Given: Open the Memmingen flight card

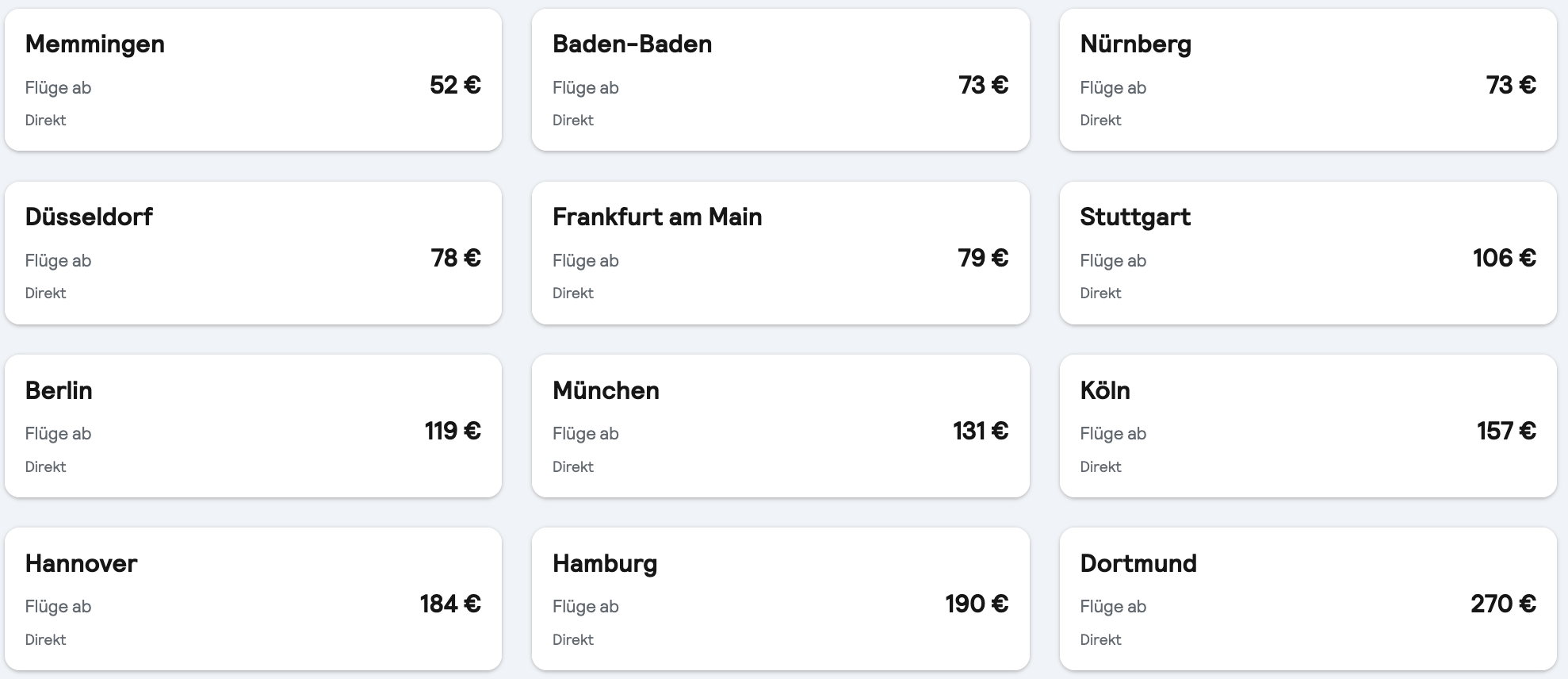Looking at the screenshot, I should (253, 79).
